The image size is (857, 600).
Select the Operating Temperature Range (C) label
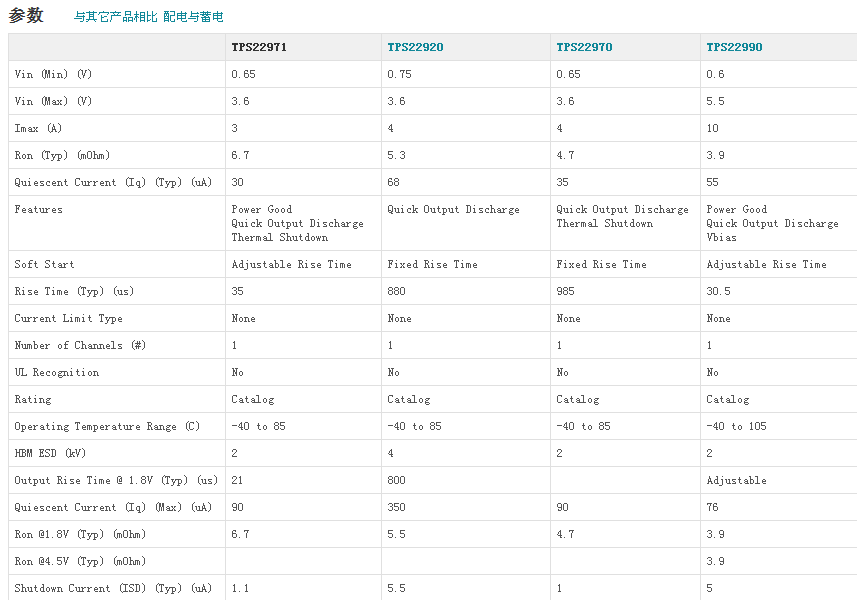click(107, 426)
